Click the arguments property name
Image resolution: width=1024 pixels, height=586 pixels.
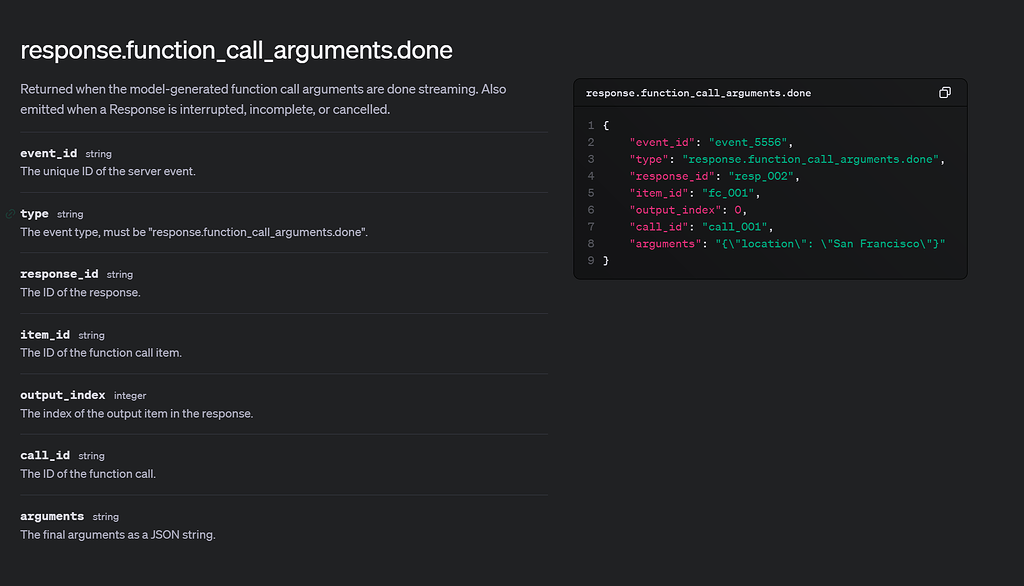[x=52, y=516]
